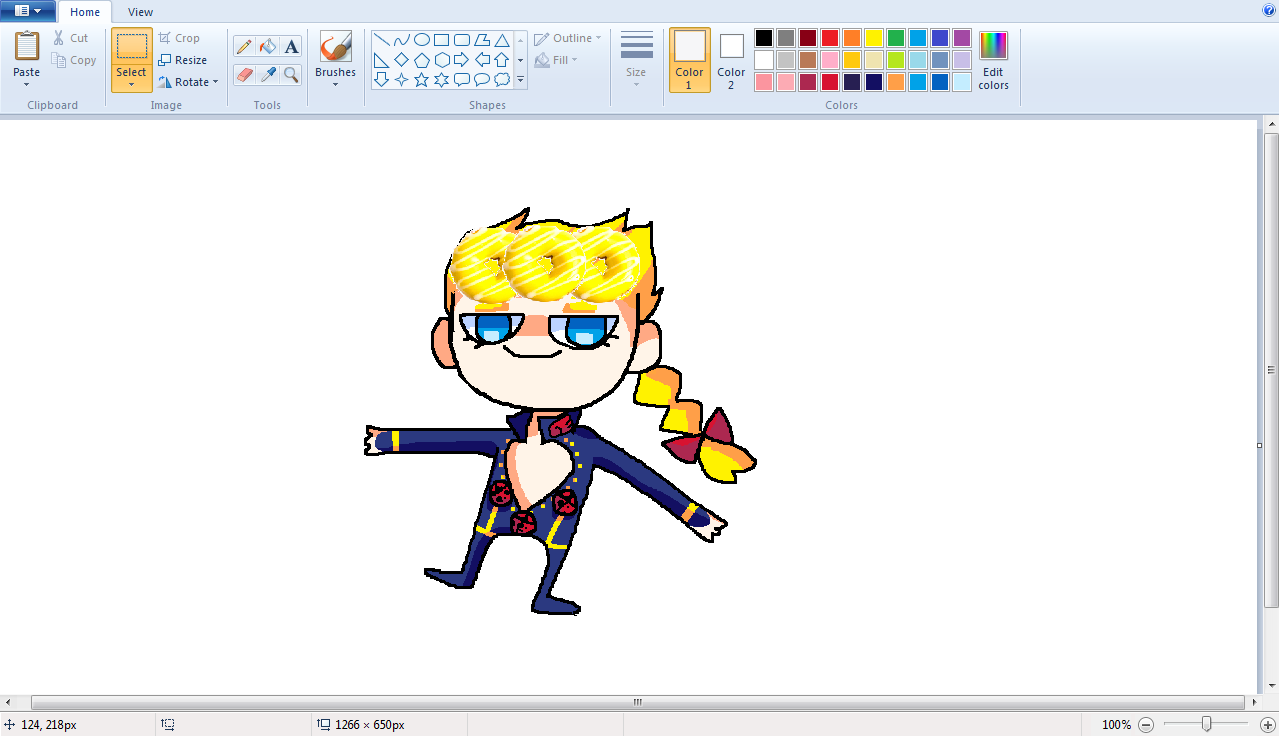Choose the Diamond shape
This screenshot has width=1279, height=737.
pos(402,60)
